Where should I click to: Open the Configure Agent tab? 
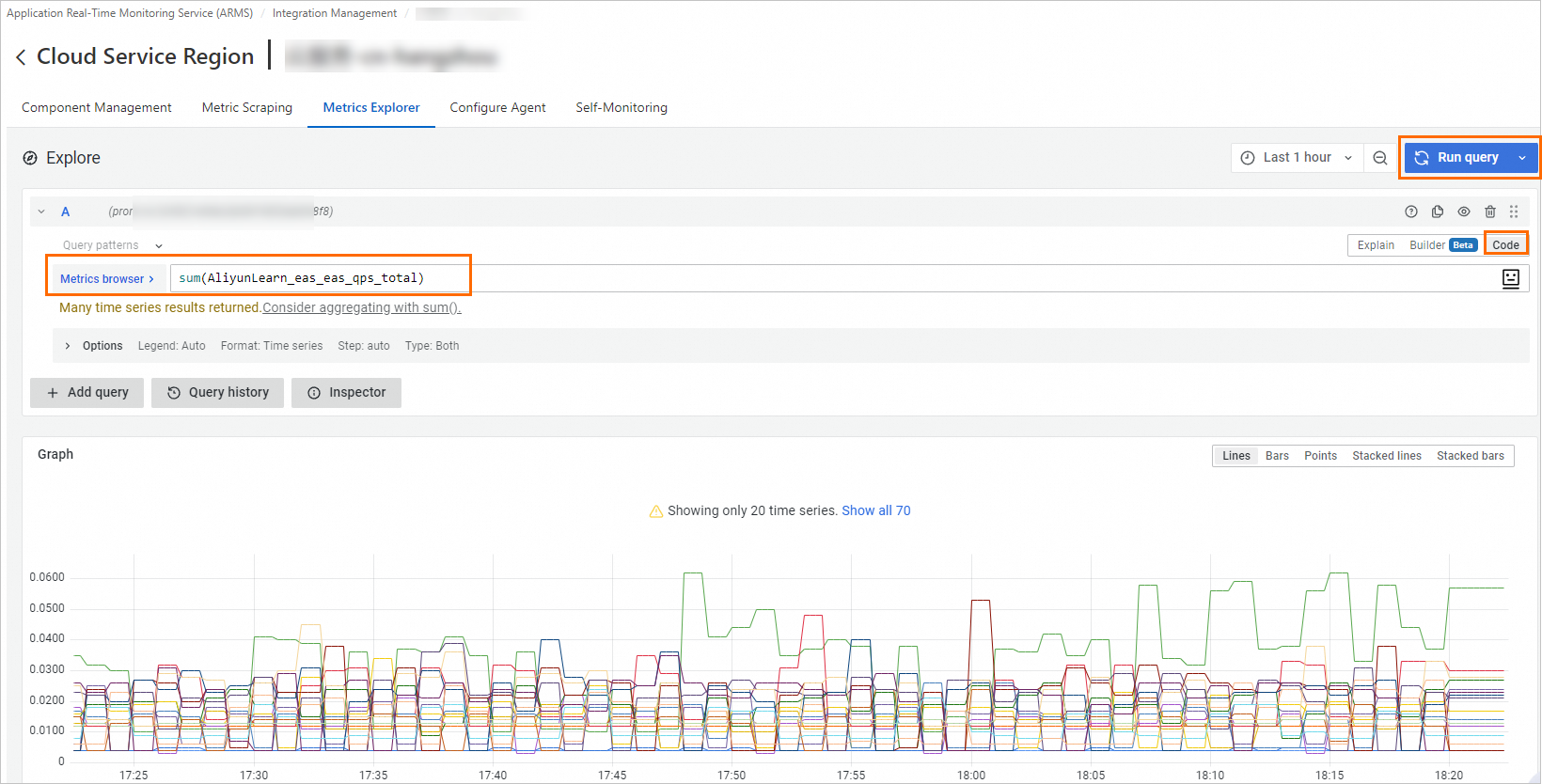497,108
